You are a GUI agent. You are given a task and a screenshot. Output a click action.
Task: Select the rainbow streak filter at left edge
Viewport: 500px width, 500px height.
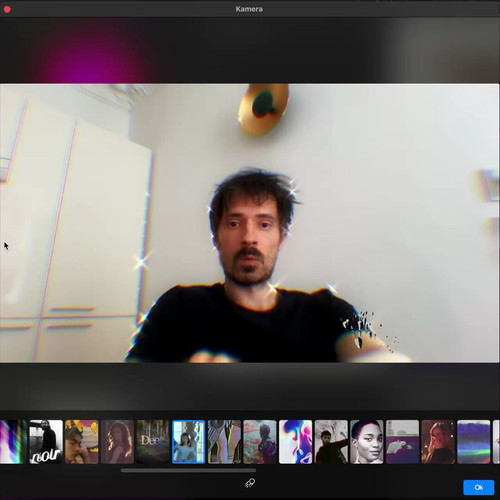(x=13, y=442)
